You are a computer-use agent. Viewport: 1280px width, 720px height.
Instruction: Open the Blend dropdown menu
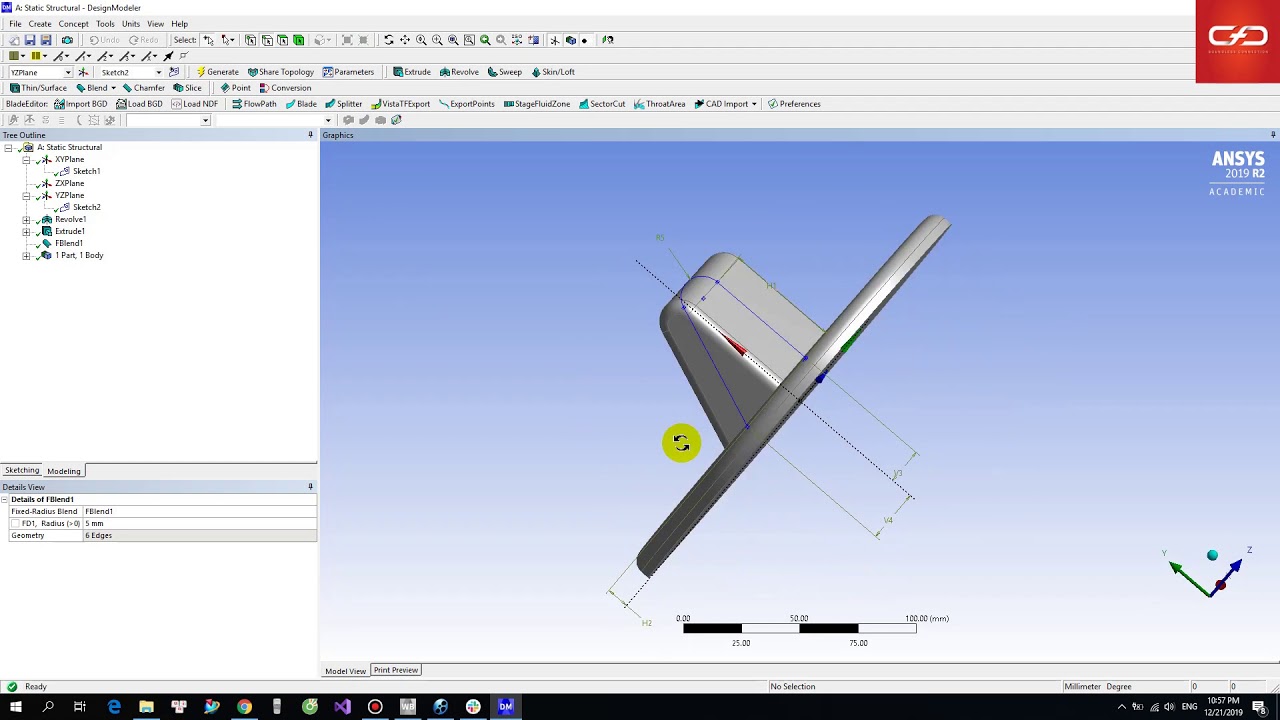point(113,88)
